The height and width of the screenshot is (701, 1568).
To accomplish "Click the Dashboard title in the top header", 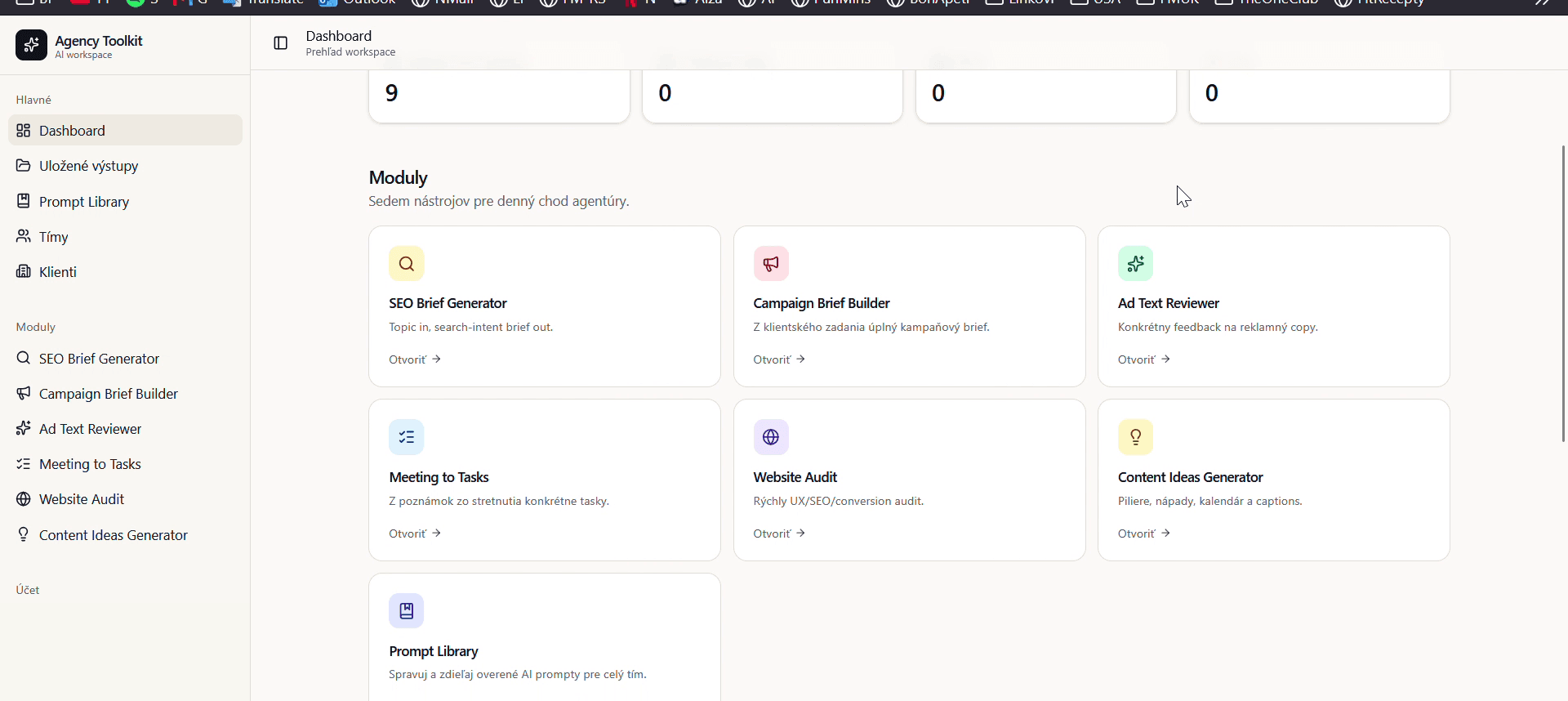I will point(338,36).
